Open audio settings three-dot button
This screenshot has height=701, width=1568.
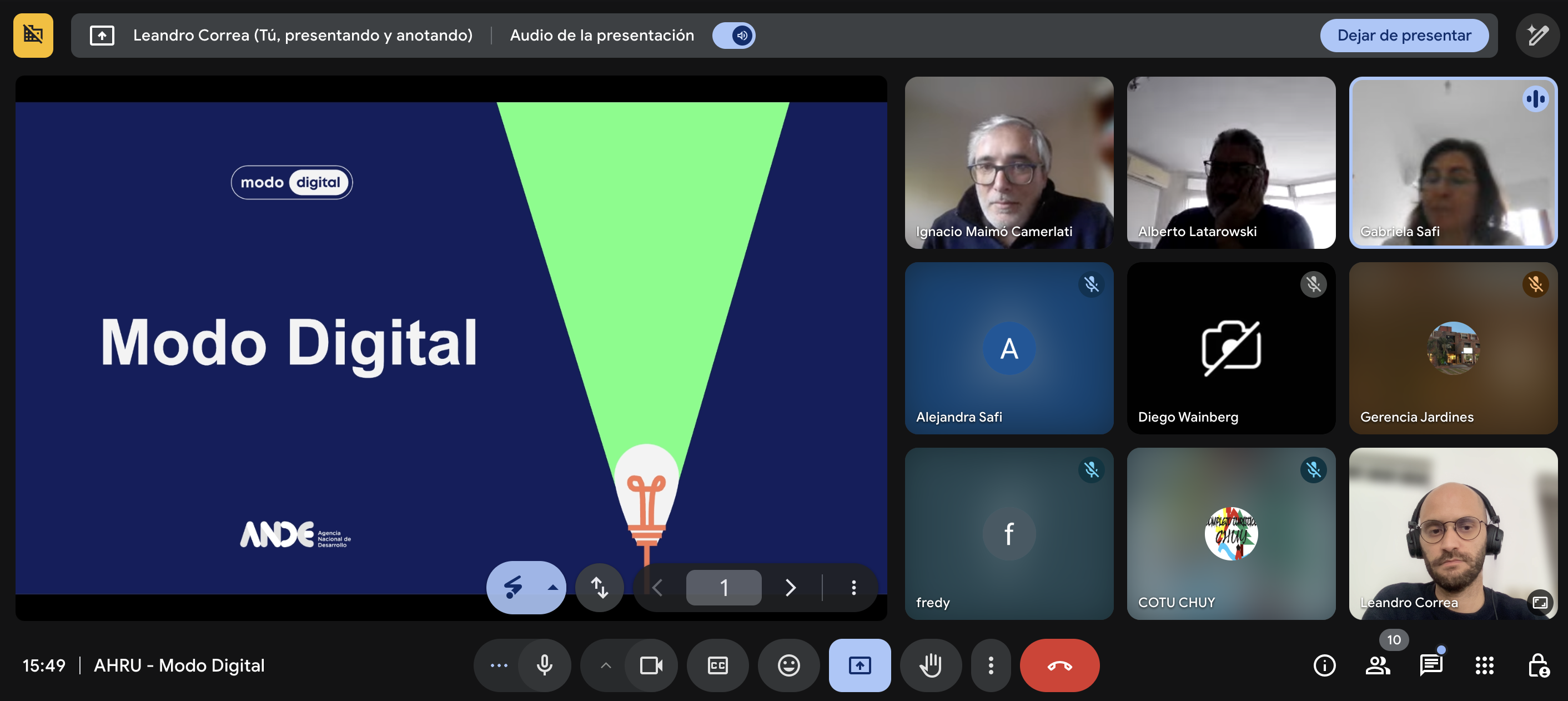pyautogui.click(x=499, y=665)
